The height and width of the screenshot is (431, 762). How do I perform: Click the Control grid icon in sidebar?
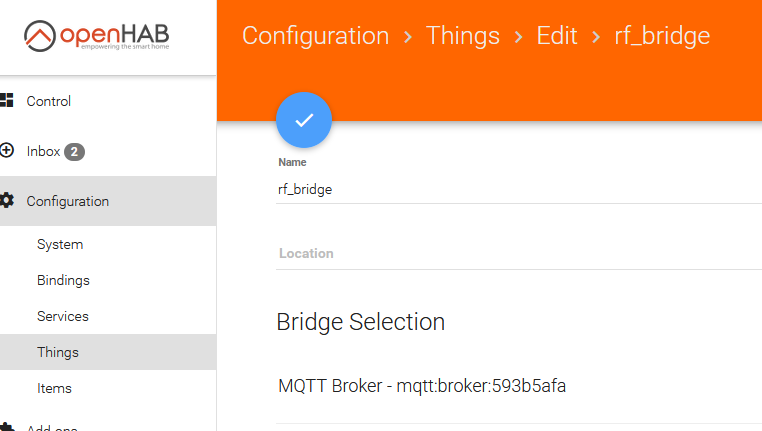[x=6, y=101]
